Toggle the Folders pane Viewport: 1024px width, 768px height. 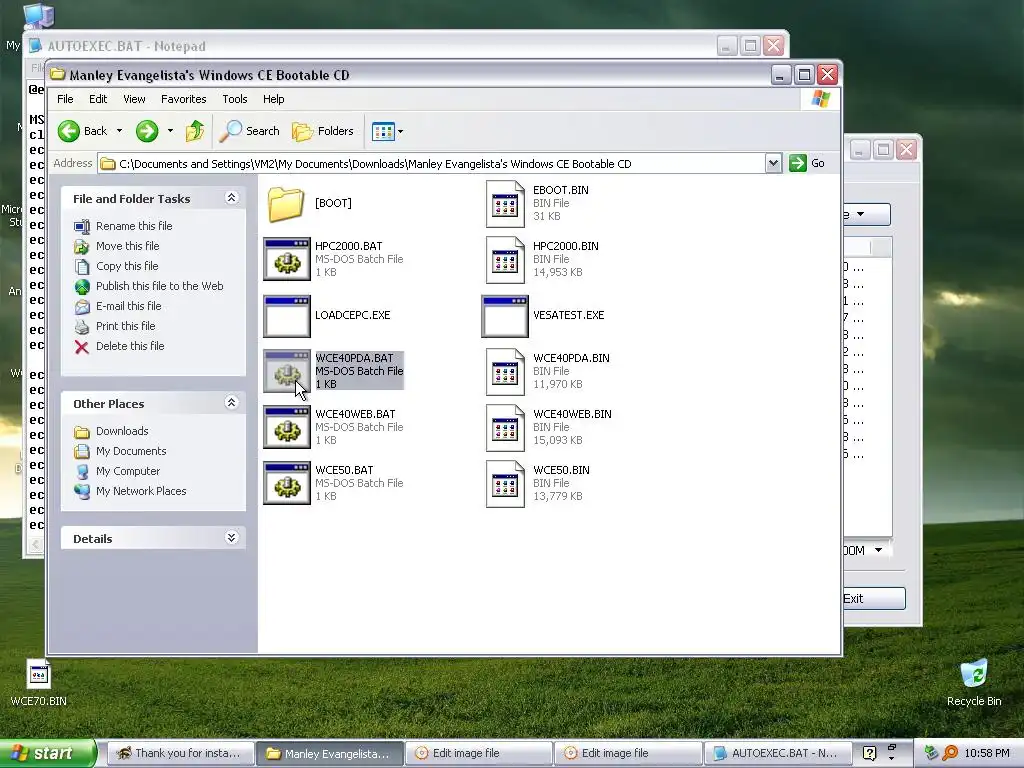coord(323,131)
